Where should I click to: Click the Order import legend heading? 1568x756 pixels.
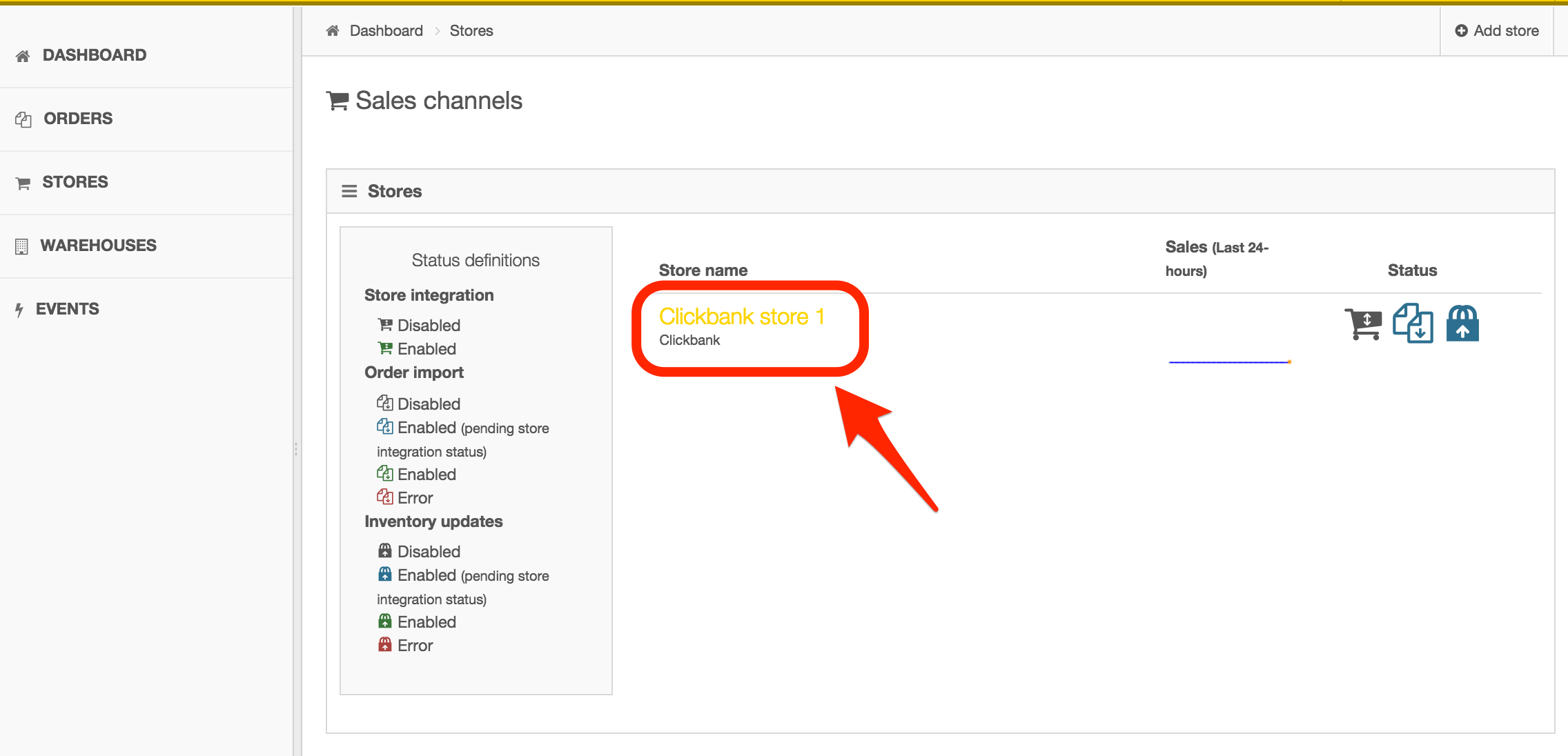pyautogui.click(x=414, y=372)
